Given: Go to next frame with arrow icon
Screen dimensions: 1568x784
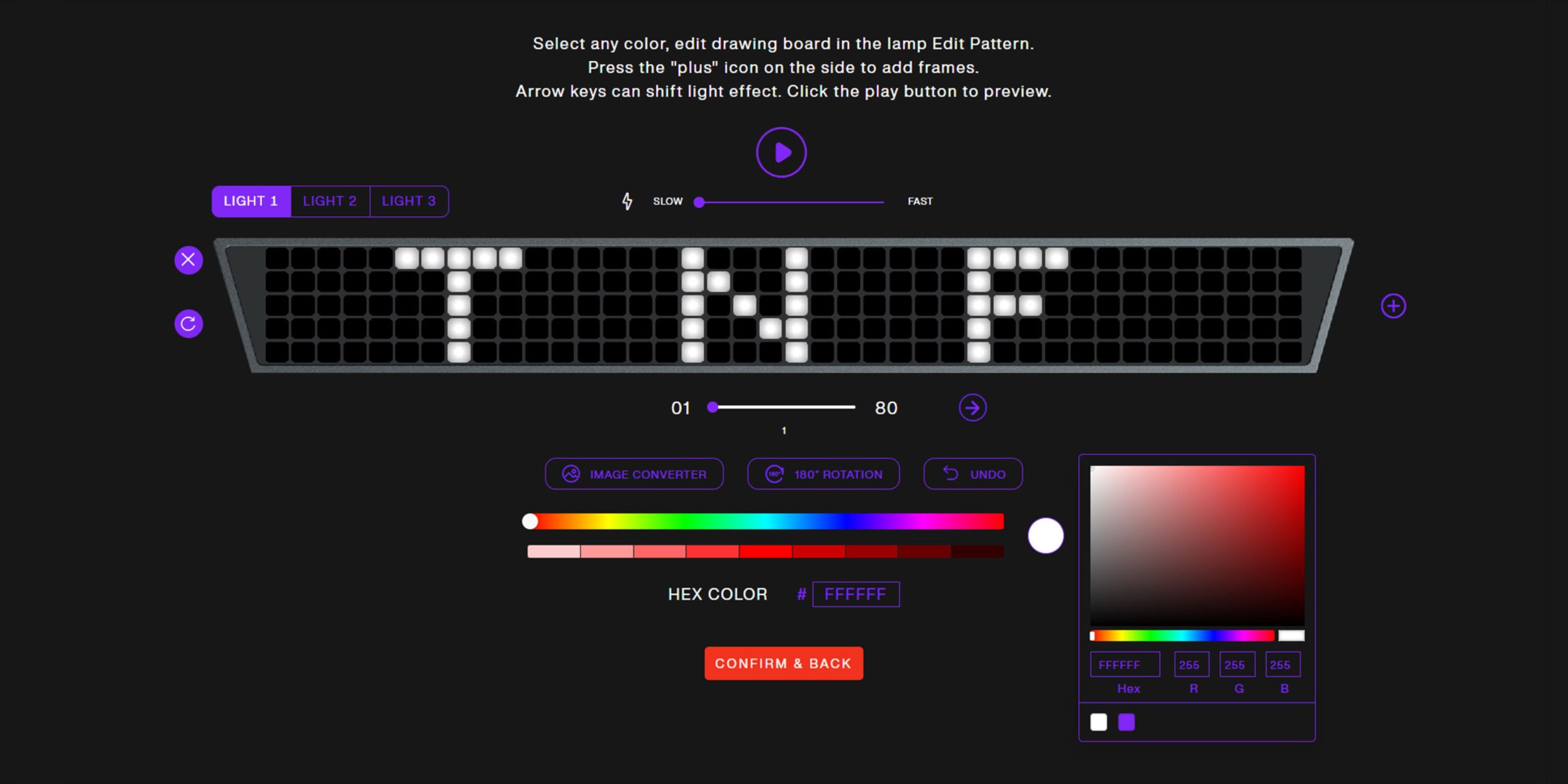Looking at the screenshot, I should (972, 407).
